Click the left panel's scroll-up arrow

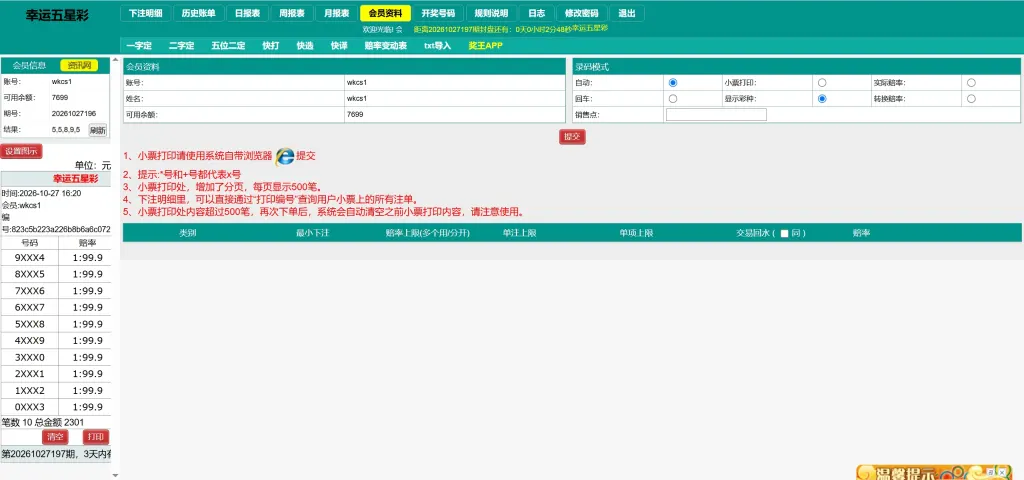point(116,59)
